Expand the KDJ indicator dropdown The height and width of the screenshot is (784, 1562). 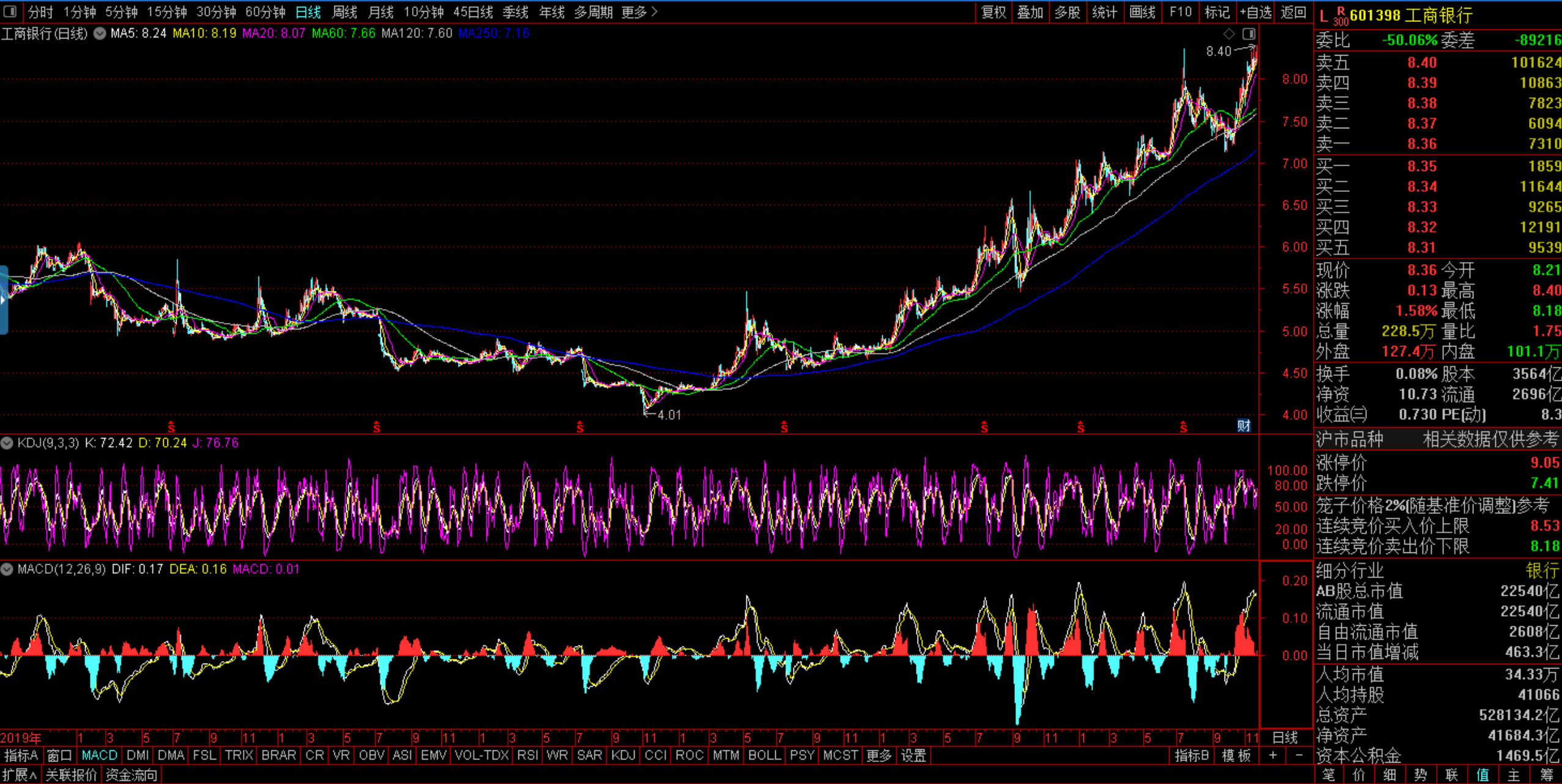(x=7, y=443)
